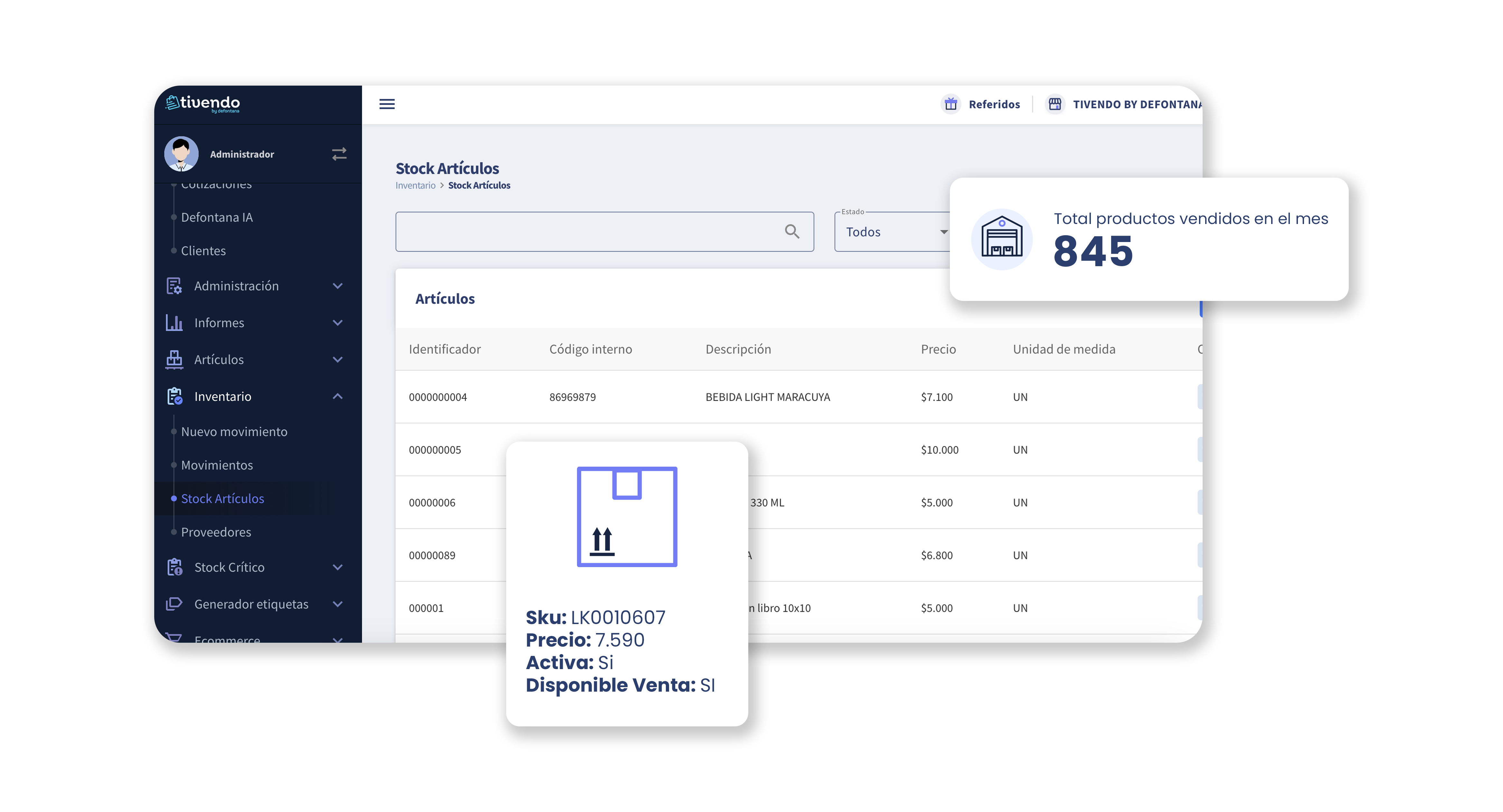Click identifier 0000000004 cell
This screenshot has height=812, width=1503.
pyautogui.click(x=438, y=397)
